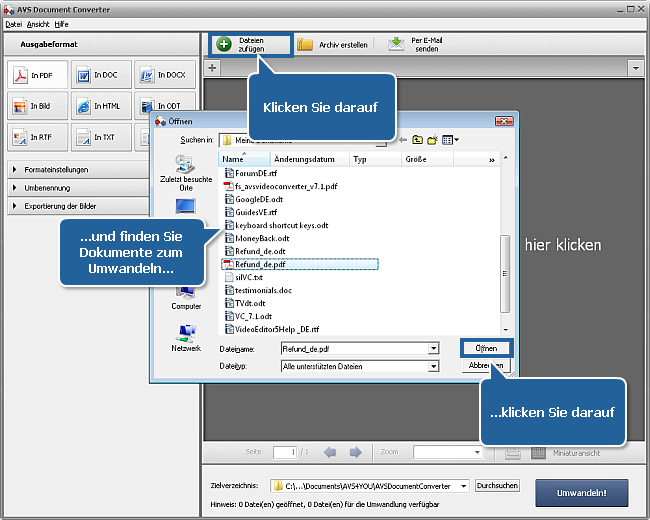Click the next page arrow icon
650x520 pixels.
(355, 452)
